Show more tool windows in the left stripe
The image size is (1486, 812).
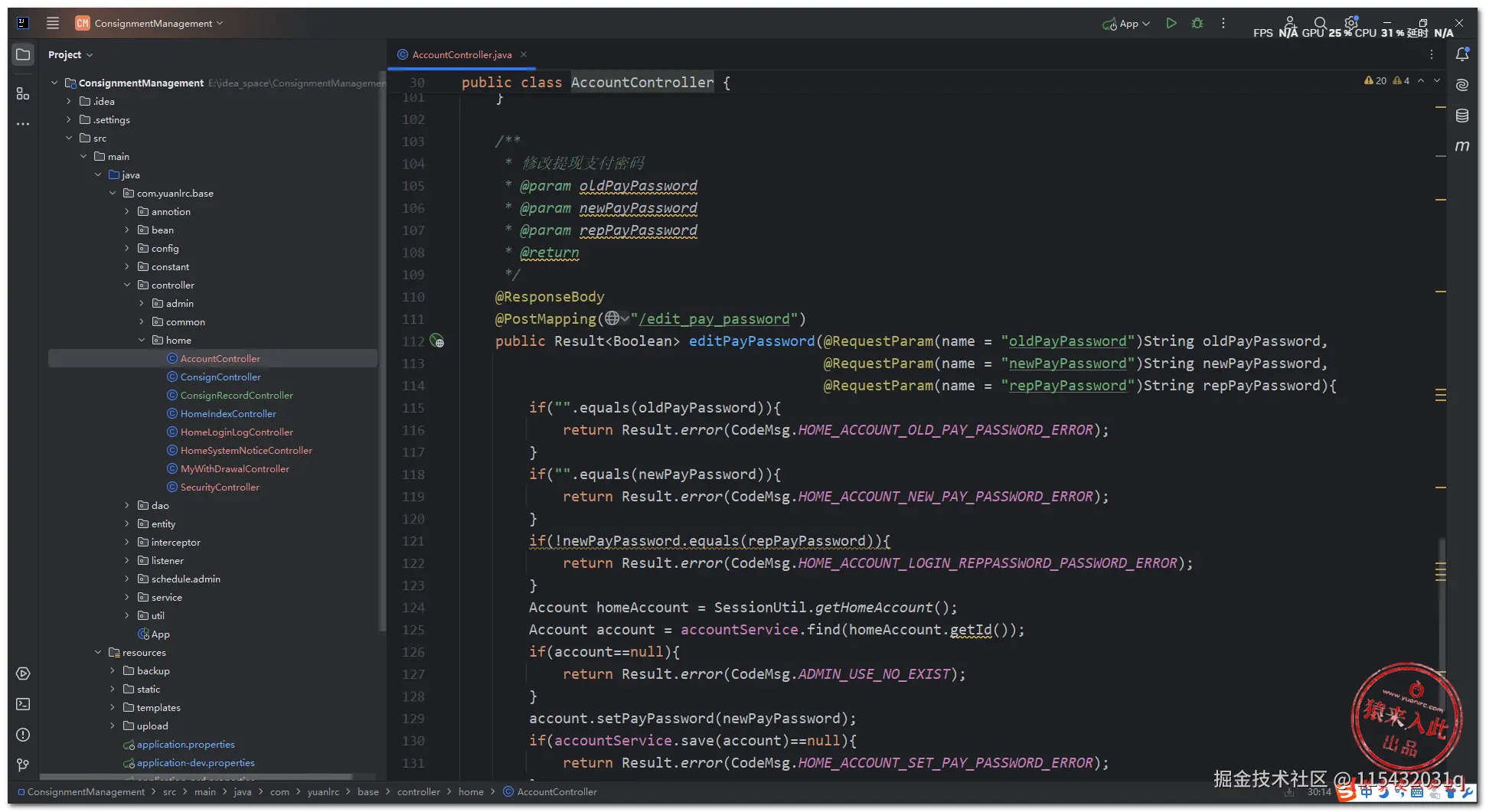click(x=23, y=123)
